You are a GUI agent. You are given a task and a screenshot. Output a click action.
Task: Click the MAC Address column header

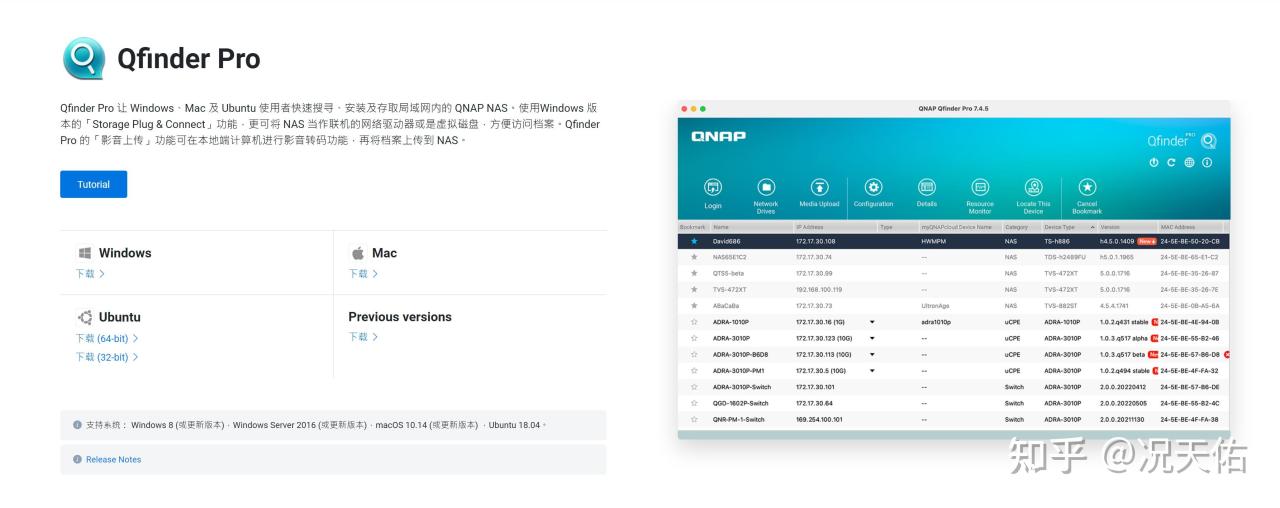point(1190,227)
